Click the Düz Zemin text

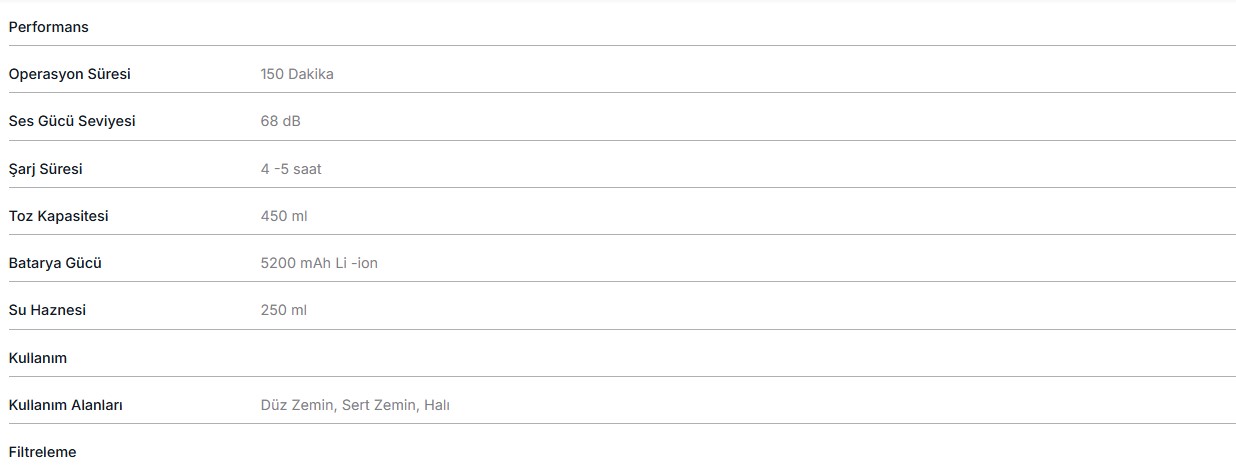coord(296,405)
